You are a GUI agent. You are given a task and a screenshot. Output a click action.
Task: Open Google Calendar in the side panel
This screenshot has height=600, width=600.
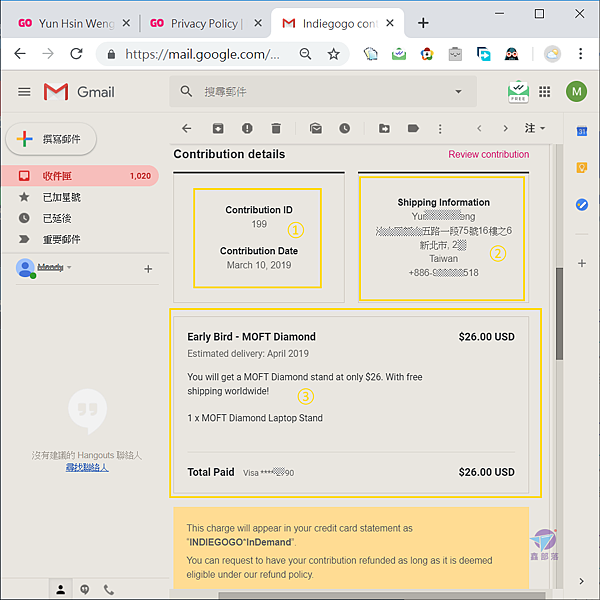(x=582, y=131)
